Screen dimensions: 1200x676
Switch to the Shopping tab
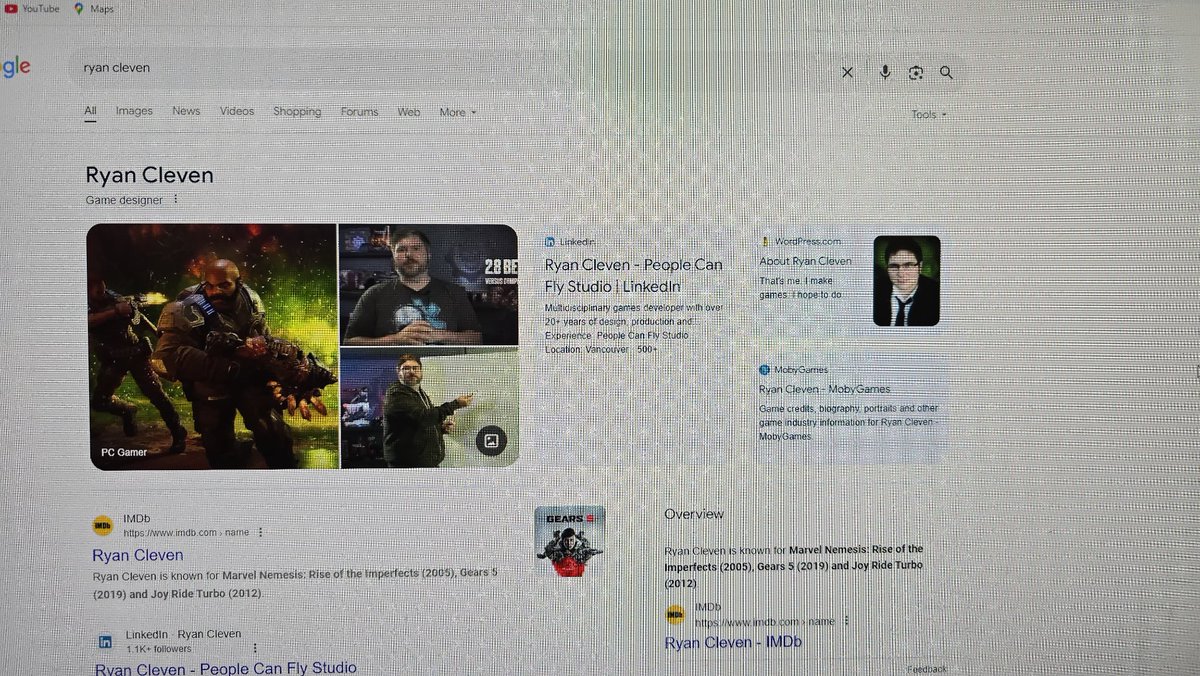tap(297, 112)
